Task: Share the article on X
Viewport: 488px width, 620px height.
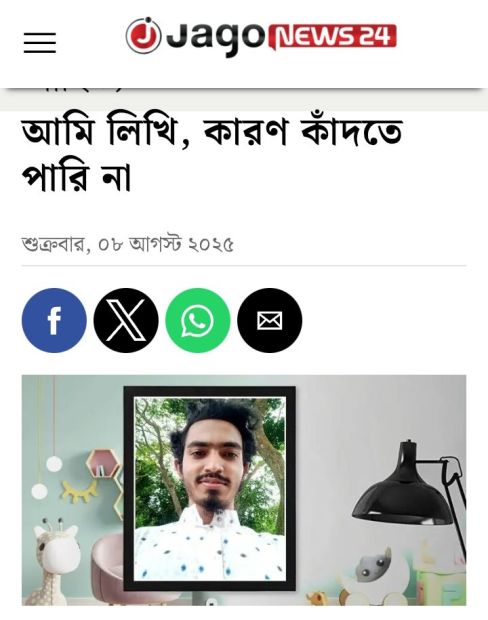Action: coord(126,320)
